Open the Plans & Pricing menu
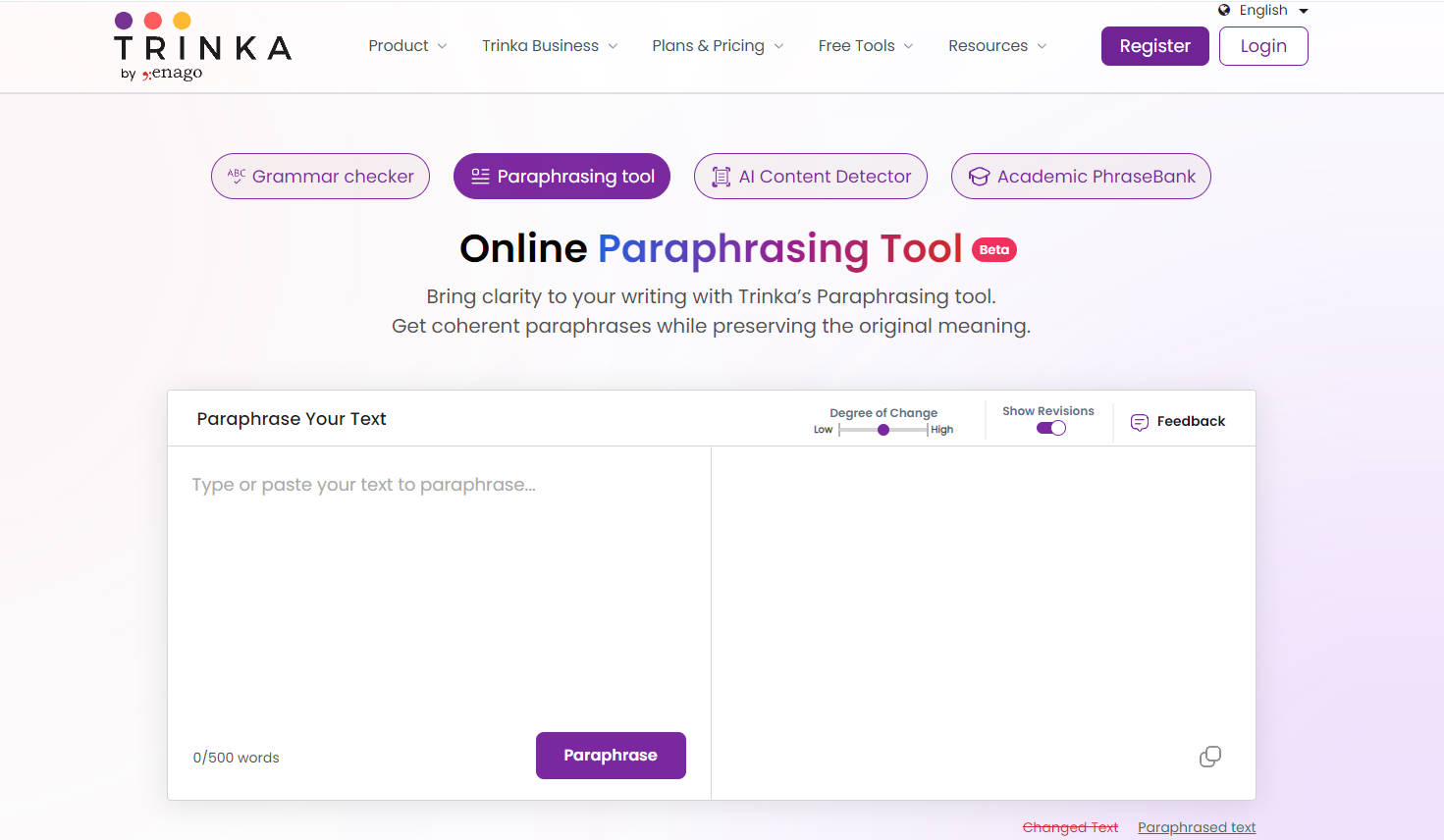Viewport: 1444px width, 840px height. point(717,45)
